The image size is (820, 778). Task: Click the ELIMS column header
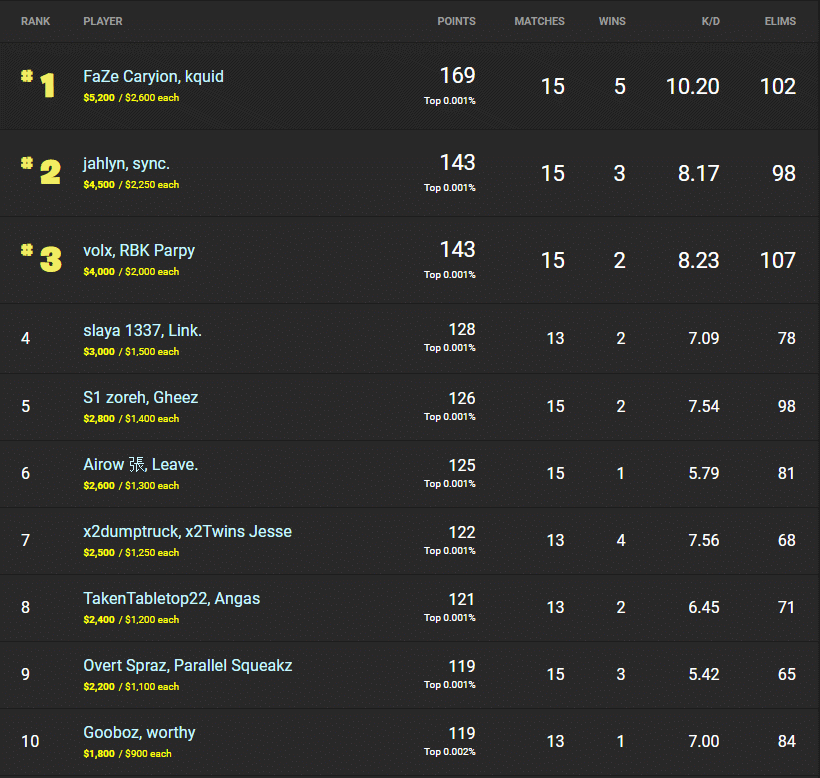click(780, 21)
